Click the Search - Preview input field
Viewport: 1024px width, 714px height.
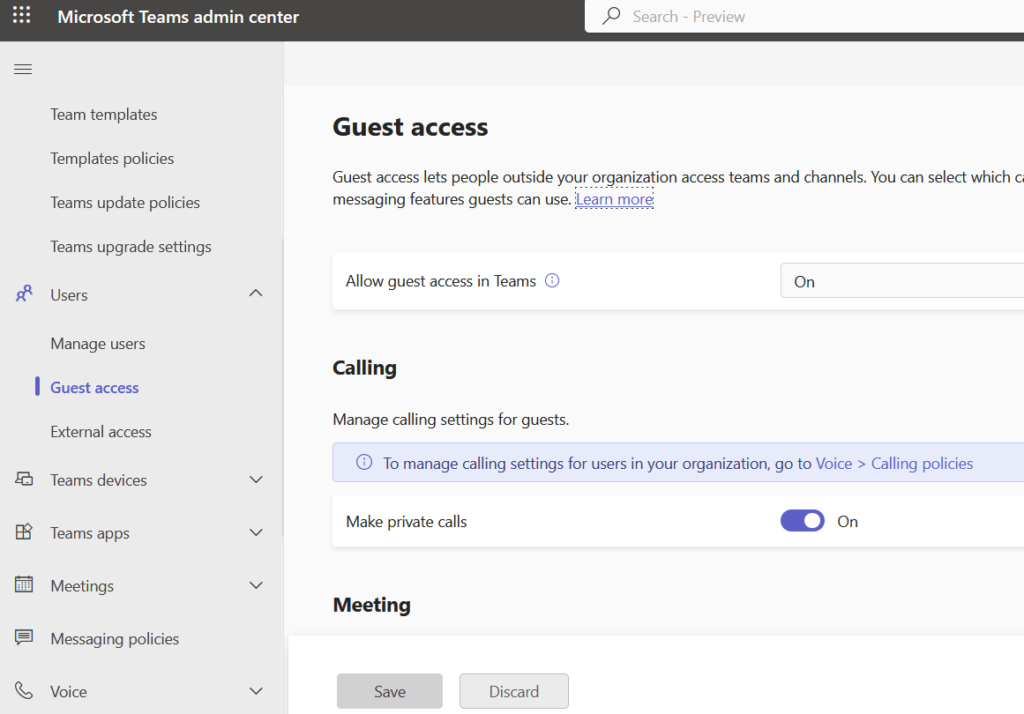(805, 16)
